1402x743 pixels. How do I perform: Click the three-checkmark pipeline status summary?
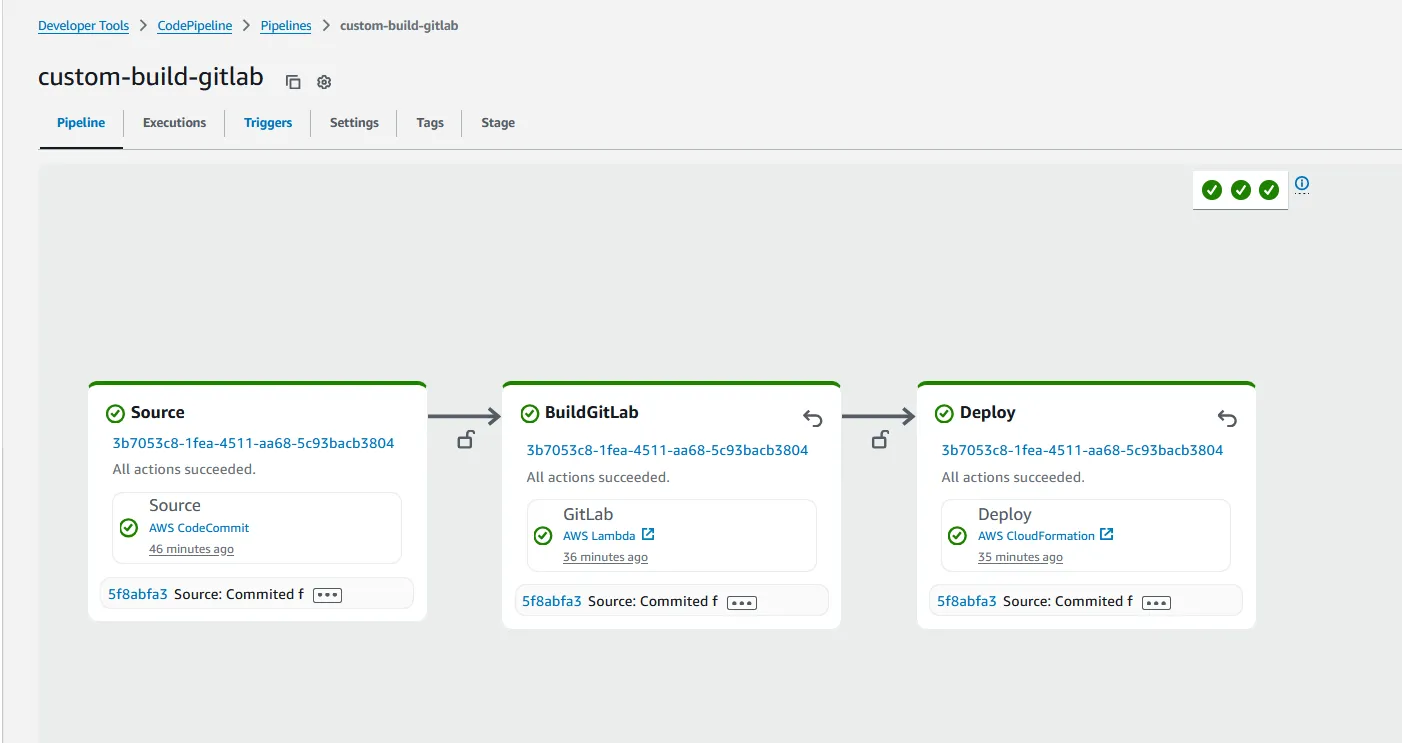pos(1240,190)
